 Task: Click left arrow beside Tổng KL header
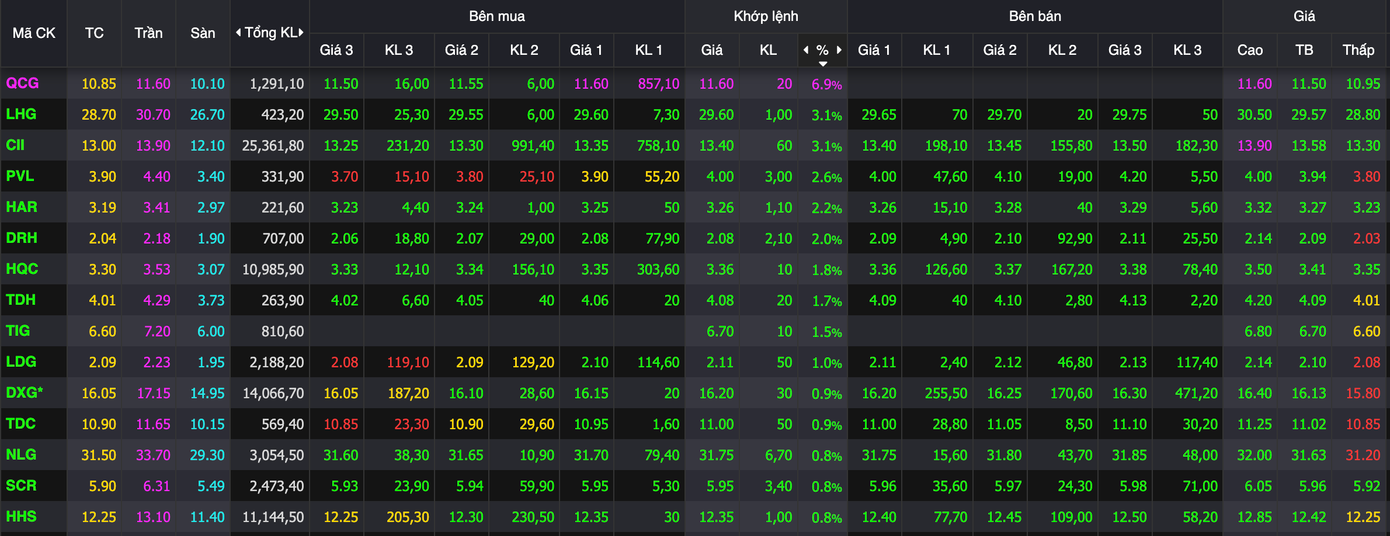(x=238, y=33)
